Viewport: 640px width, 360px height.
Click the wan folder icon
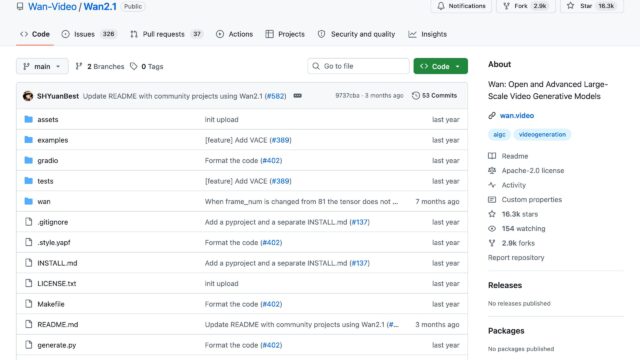[x=29, y=201]
